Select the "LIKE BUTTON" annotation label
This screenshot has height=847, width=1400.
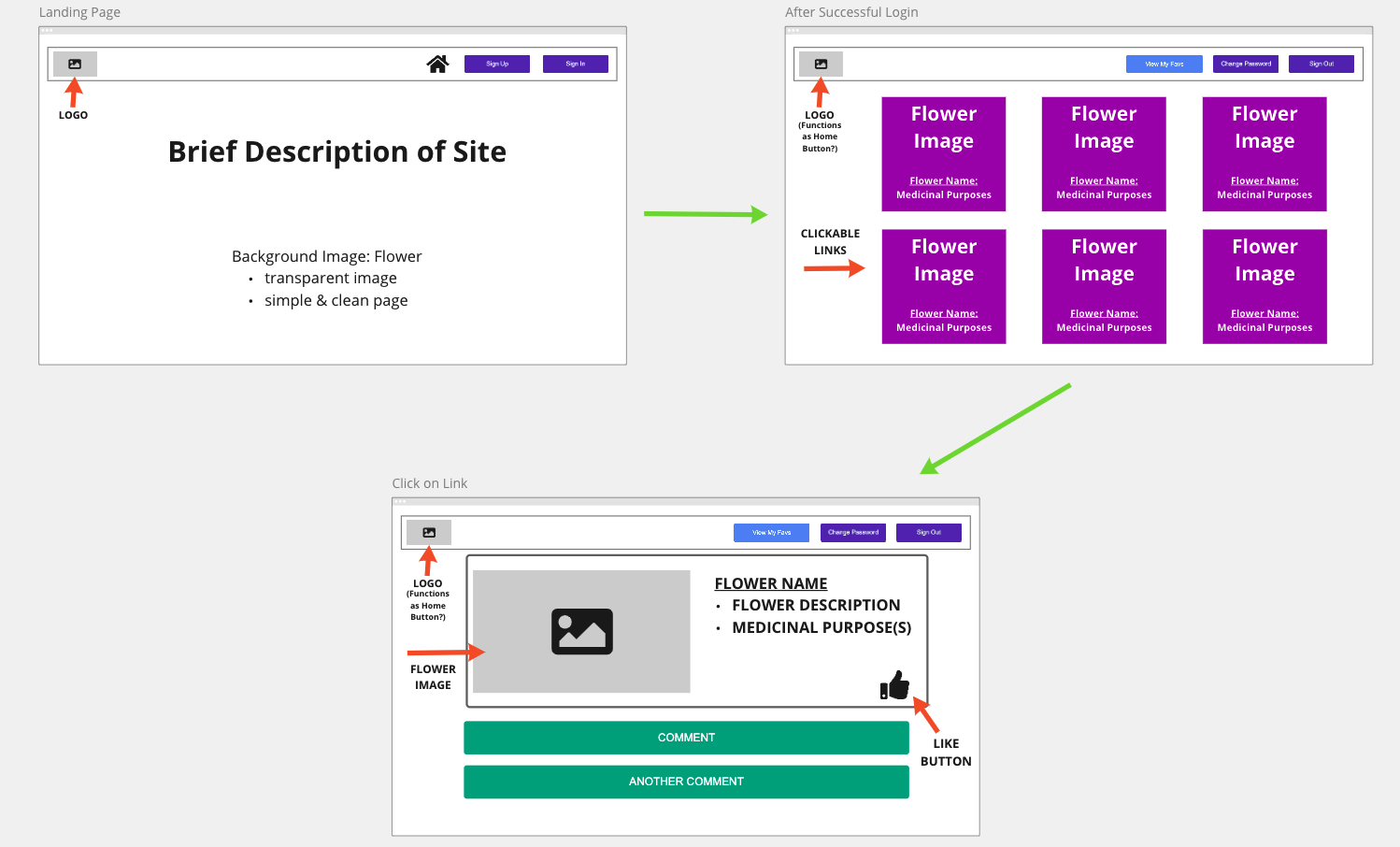tap(946, 753)
